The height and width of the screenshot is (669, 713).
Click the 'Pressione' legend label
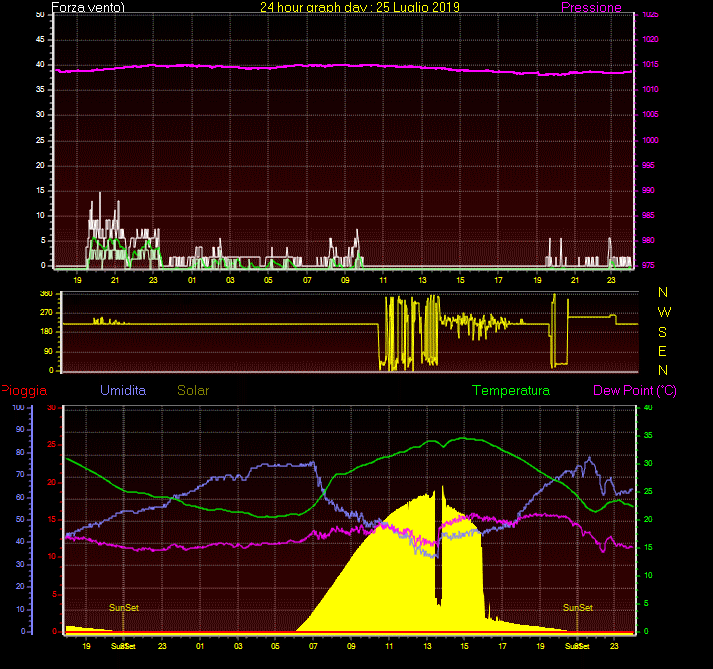pyautogui.click(x=591, y=7)
